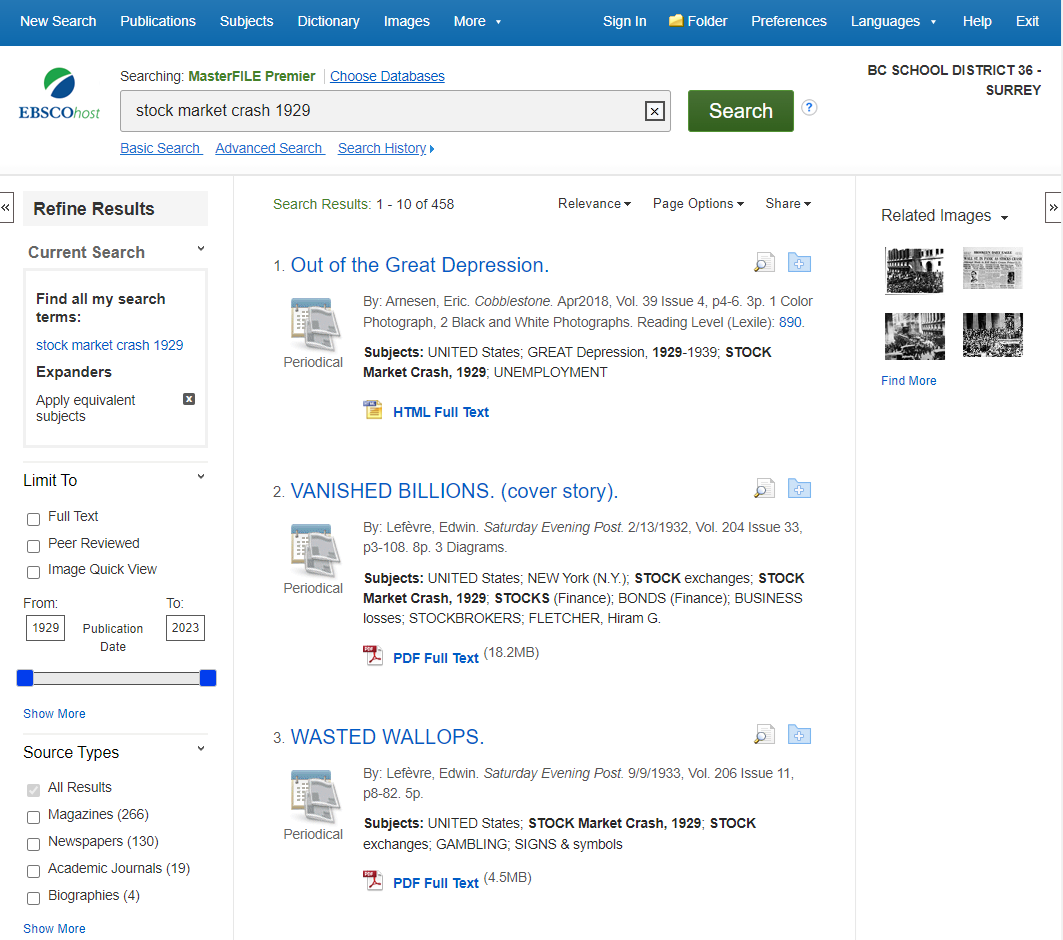The height and width of the screenshot is (940, 1063).
Task: Add Out of the Great Depression to folder
Action: coord(799,262)
